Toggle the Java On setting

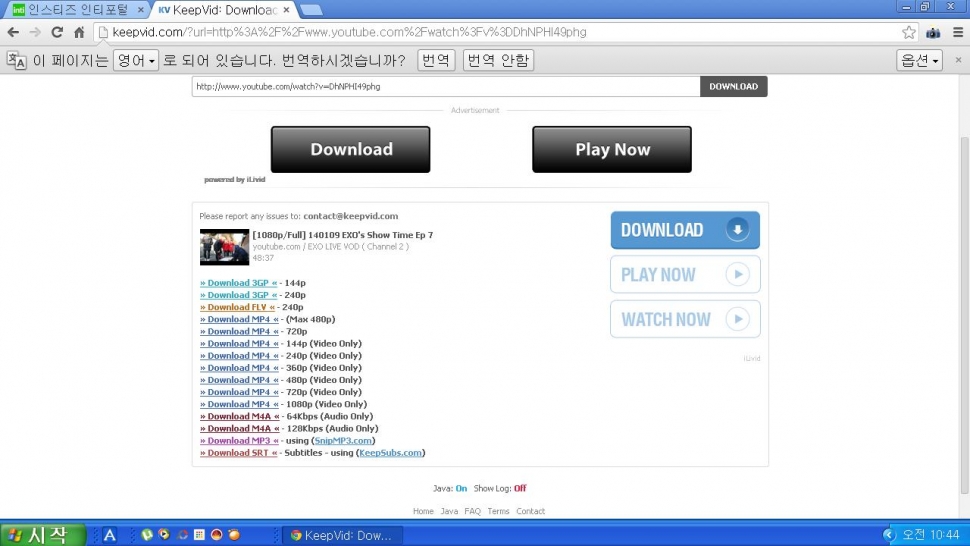coord(461,489)
